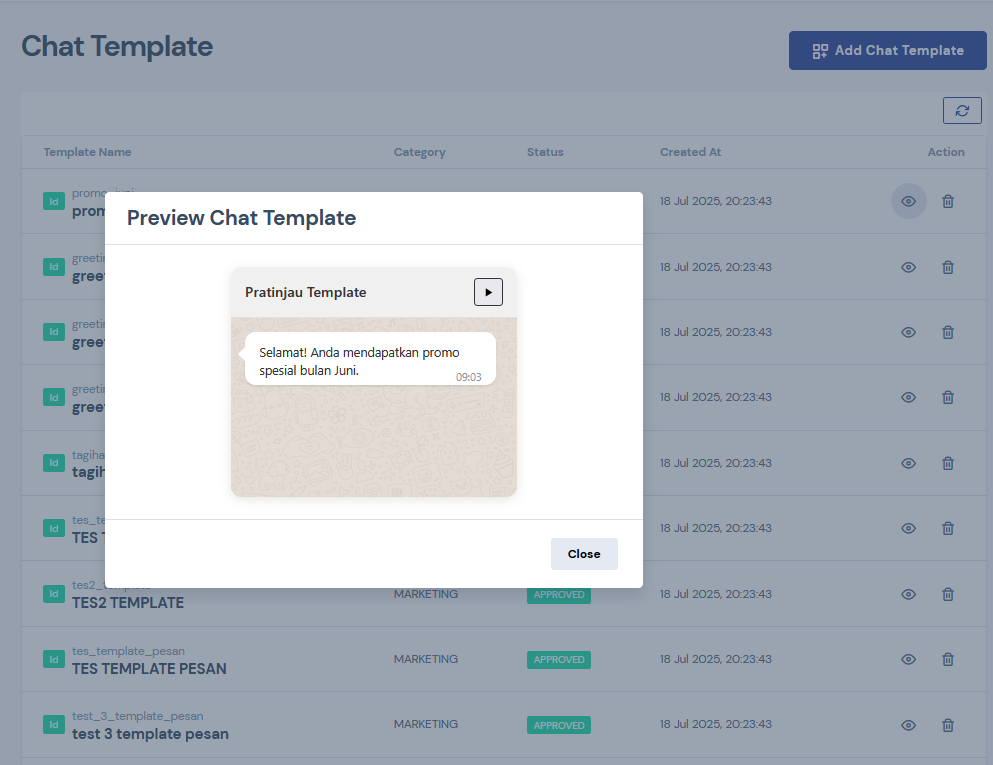Click the Id language badge of TES2 TEMPLATE
The height and width of the screenshot is (765, 993).
click(x=54, y=594)
